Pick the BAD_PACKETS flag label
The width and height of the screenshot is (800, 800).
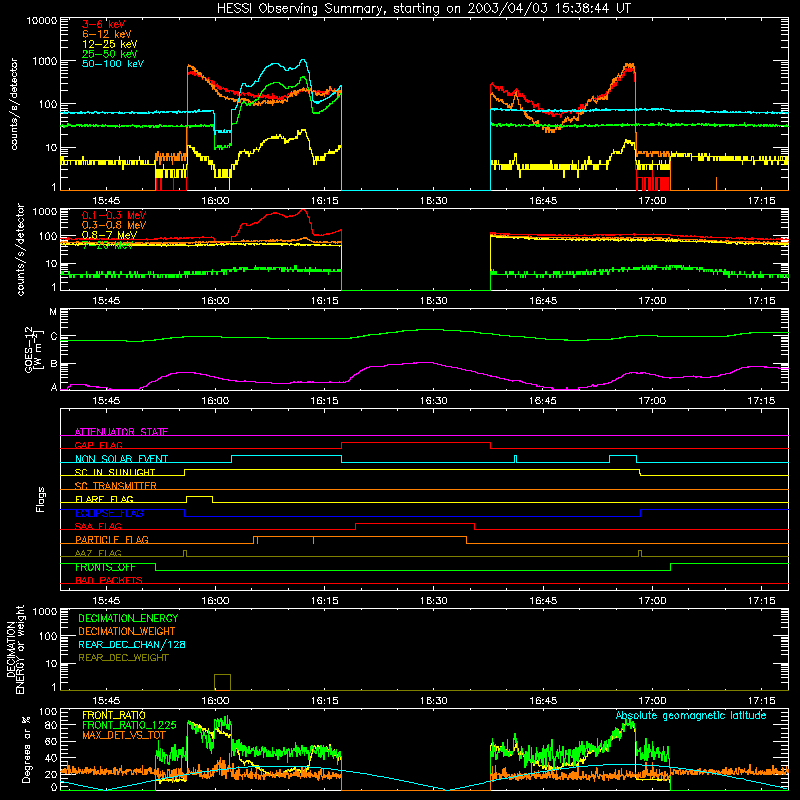109,580
